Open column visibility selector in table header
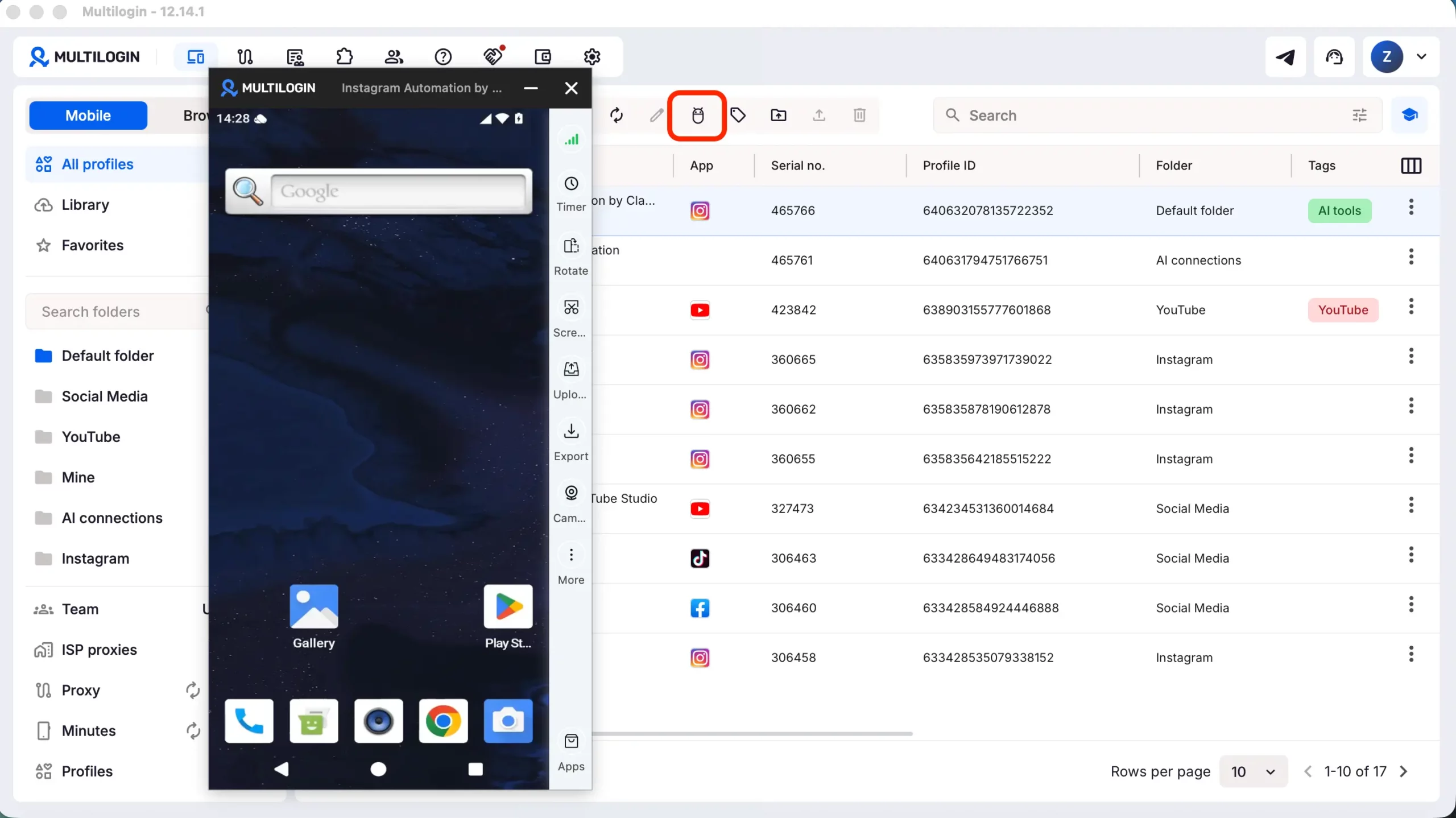 (1411, 166)
